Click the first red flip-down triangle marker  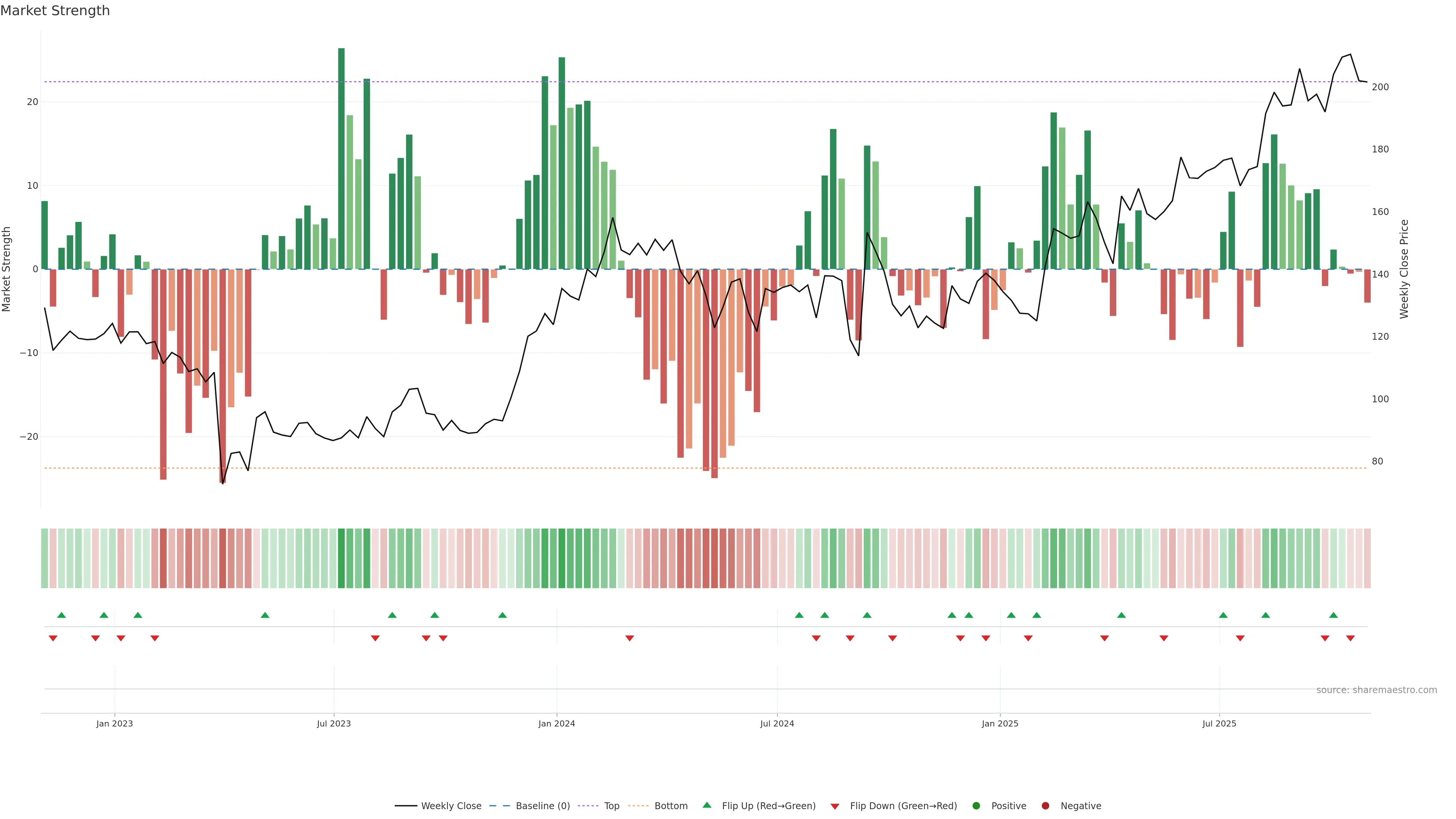[x=53, y=638]
